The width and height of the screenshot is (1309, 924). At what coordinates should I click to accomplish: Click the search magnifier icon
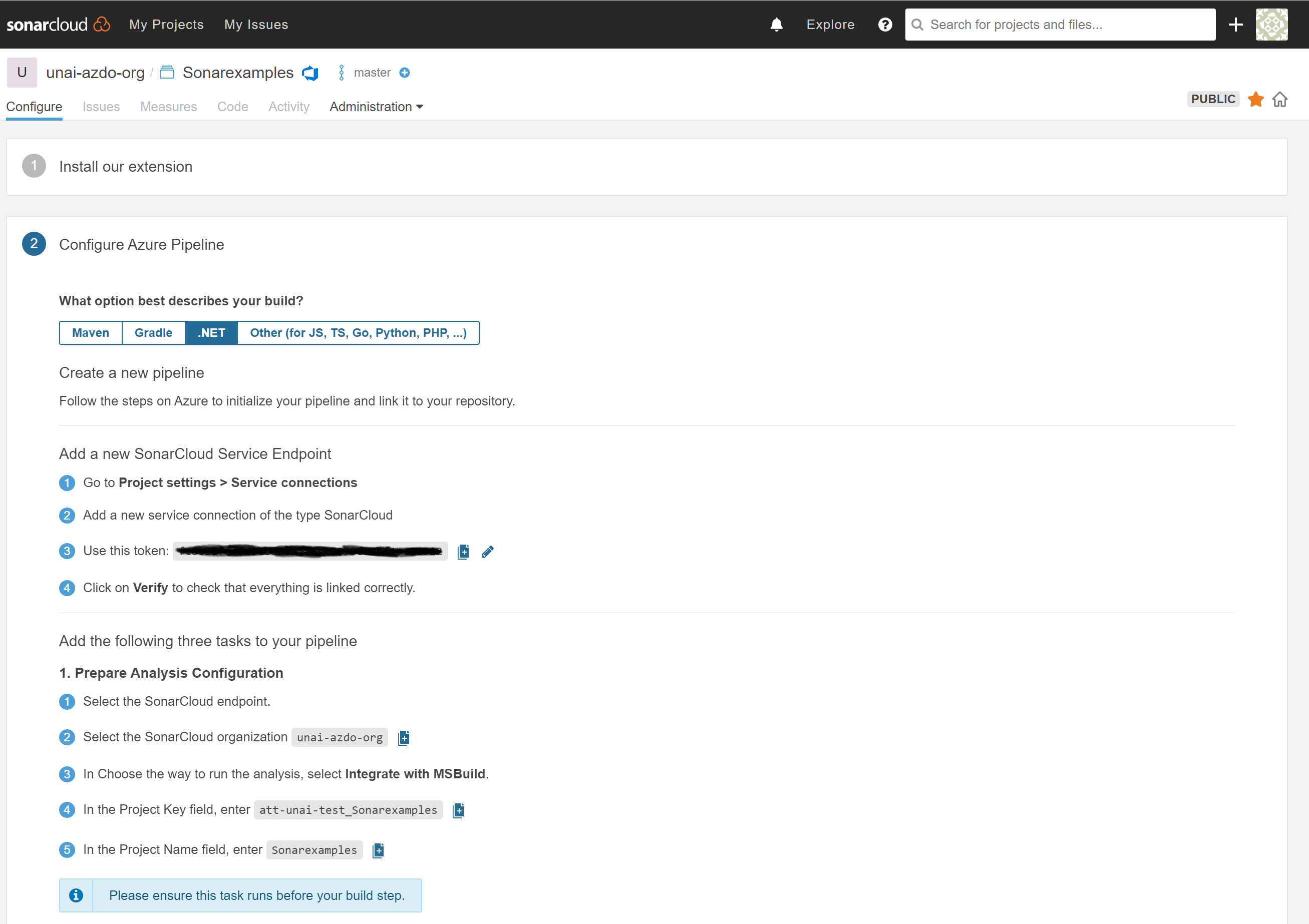coord(917,25)
